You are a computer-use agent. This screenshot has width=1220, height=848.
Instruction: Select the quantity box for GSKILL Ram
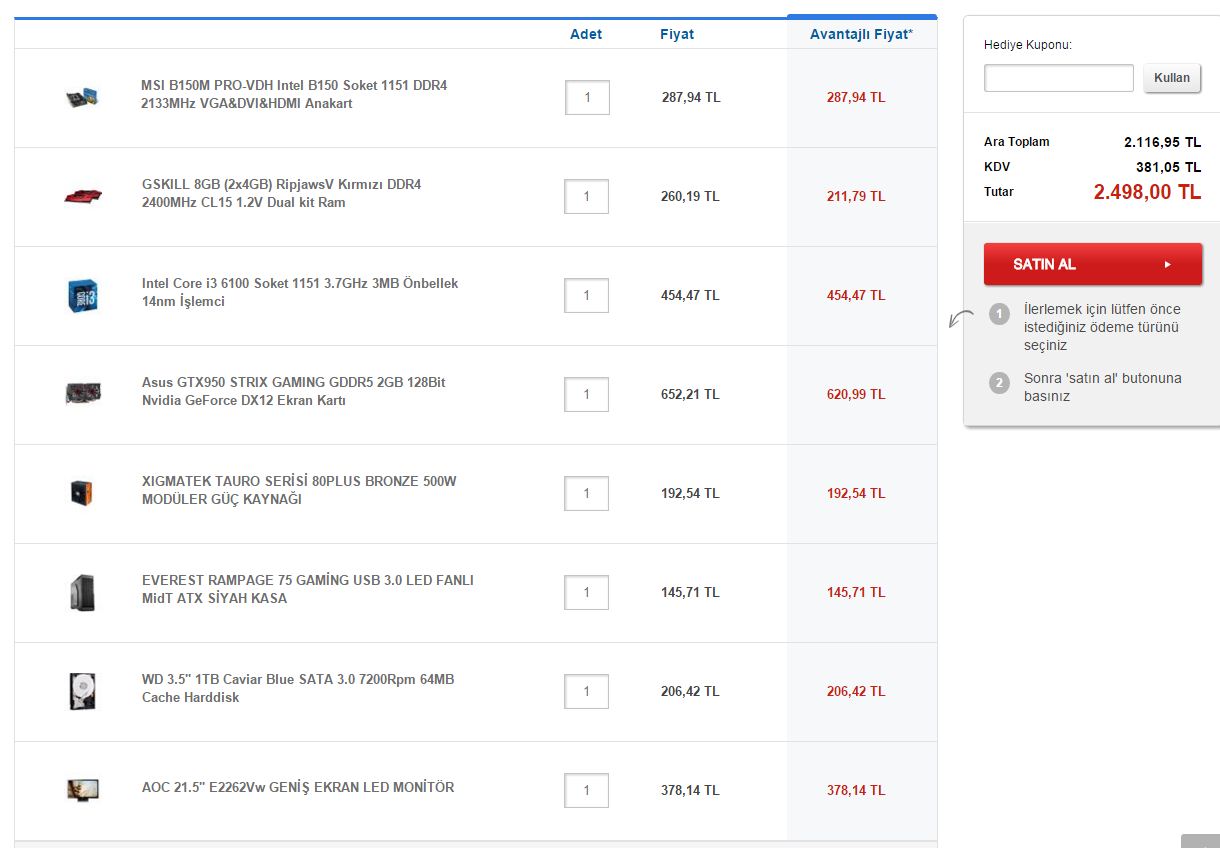click(x=587, y=197)
